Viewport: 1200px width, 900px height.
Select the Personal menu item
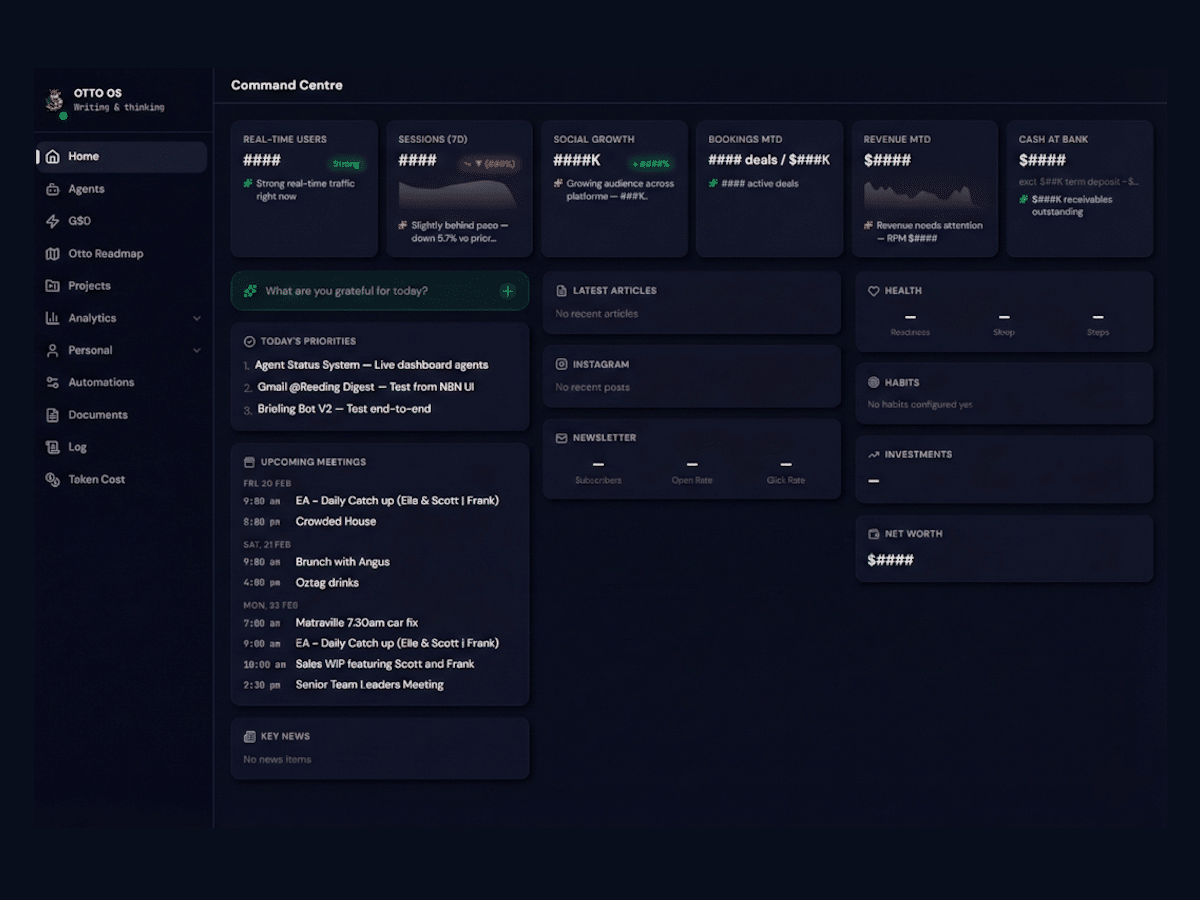pos(90,351)
